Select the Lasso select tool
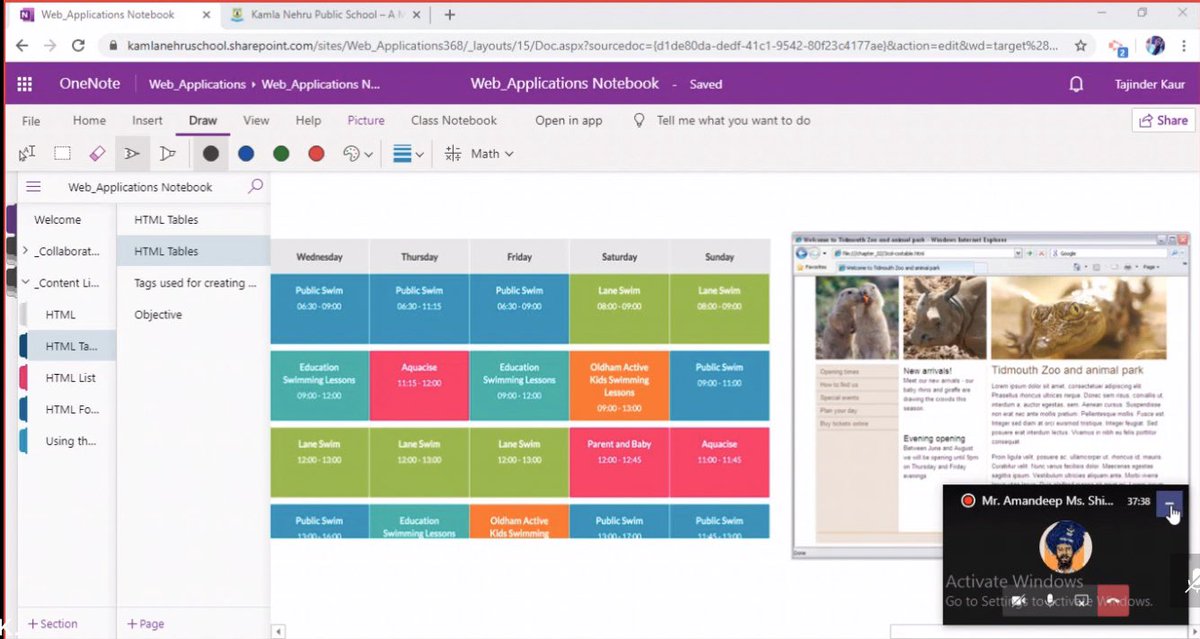Viewport: 1200px width, 639px height. point(62,153)
